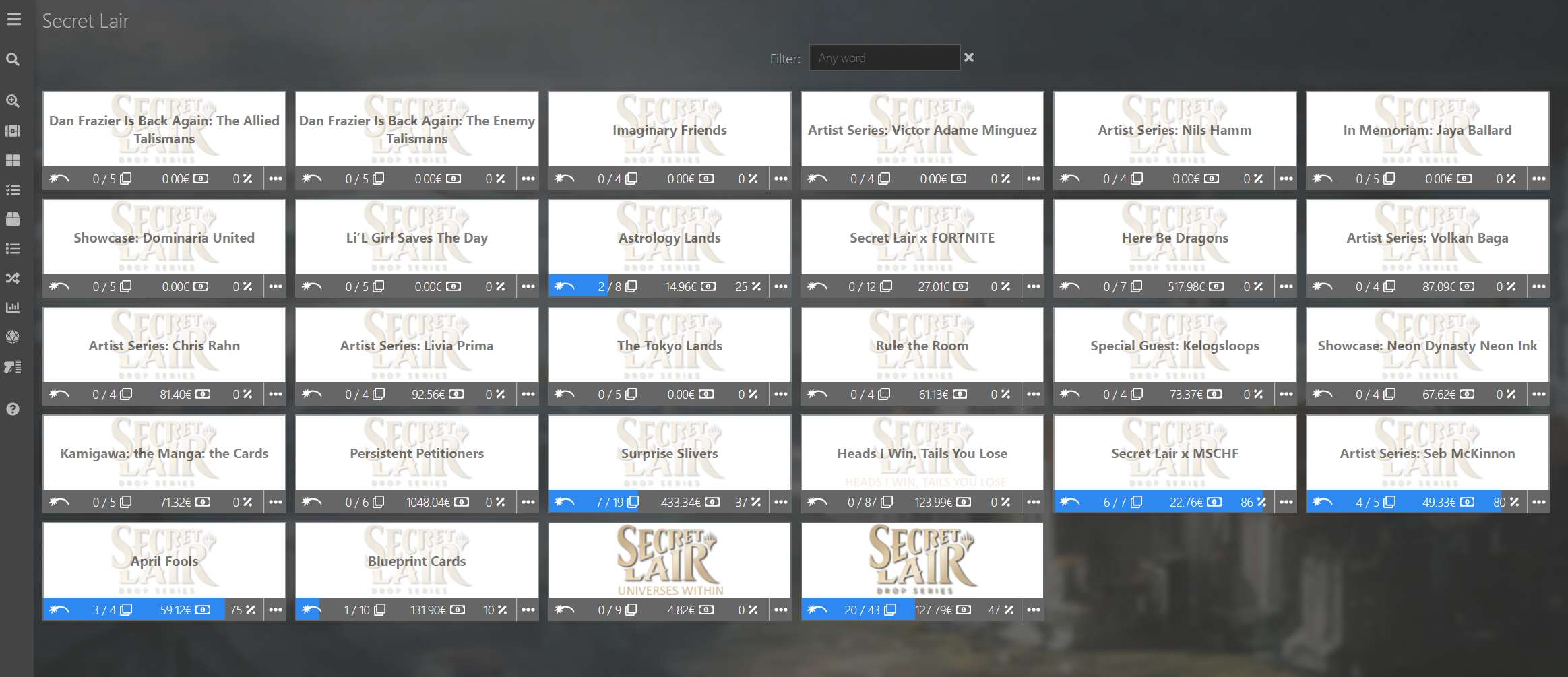Open the Here Be Dragons set card
Image resolution: width=1568 pixels, height=677 pixels.
(1175, 237)
